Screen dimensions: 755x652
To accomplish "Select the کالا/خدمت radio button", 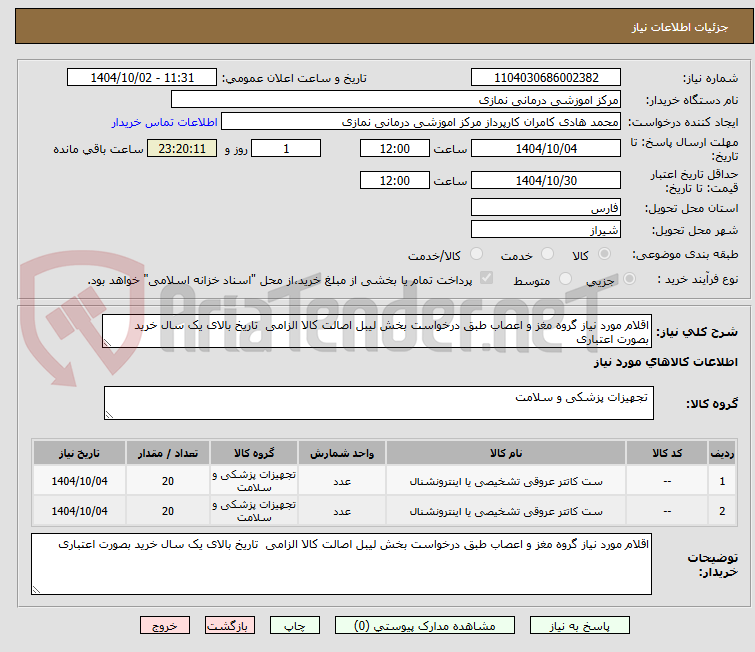I will click(x=476, y=254).
